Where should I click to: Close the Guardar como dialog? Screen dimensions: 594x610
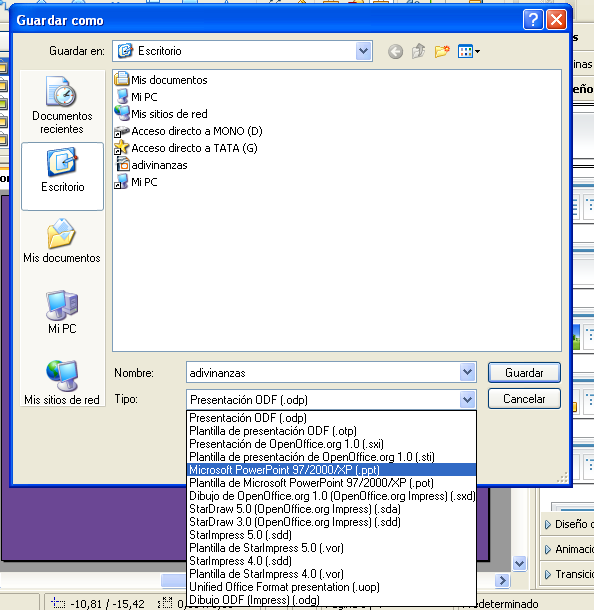pyautogui.click(x=556, y=19)
